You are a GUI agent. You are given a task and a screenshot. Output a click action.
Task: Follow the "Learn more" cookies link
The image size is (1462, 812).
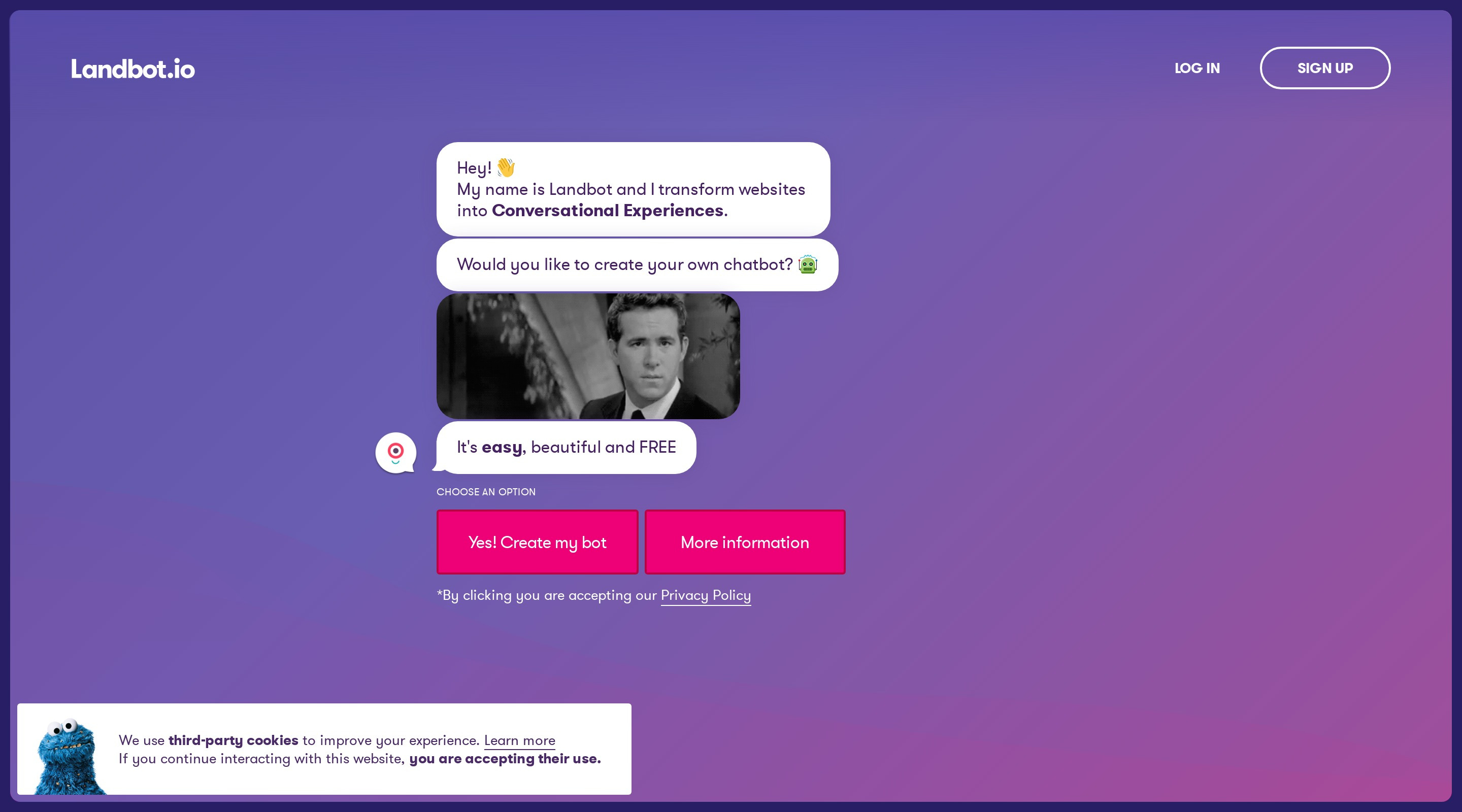[519, 740]
